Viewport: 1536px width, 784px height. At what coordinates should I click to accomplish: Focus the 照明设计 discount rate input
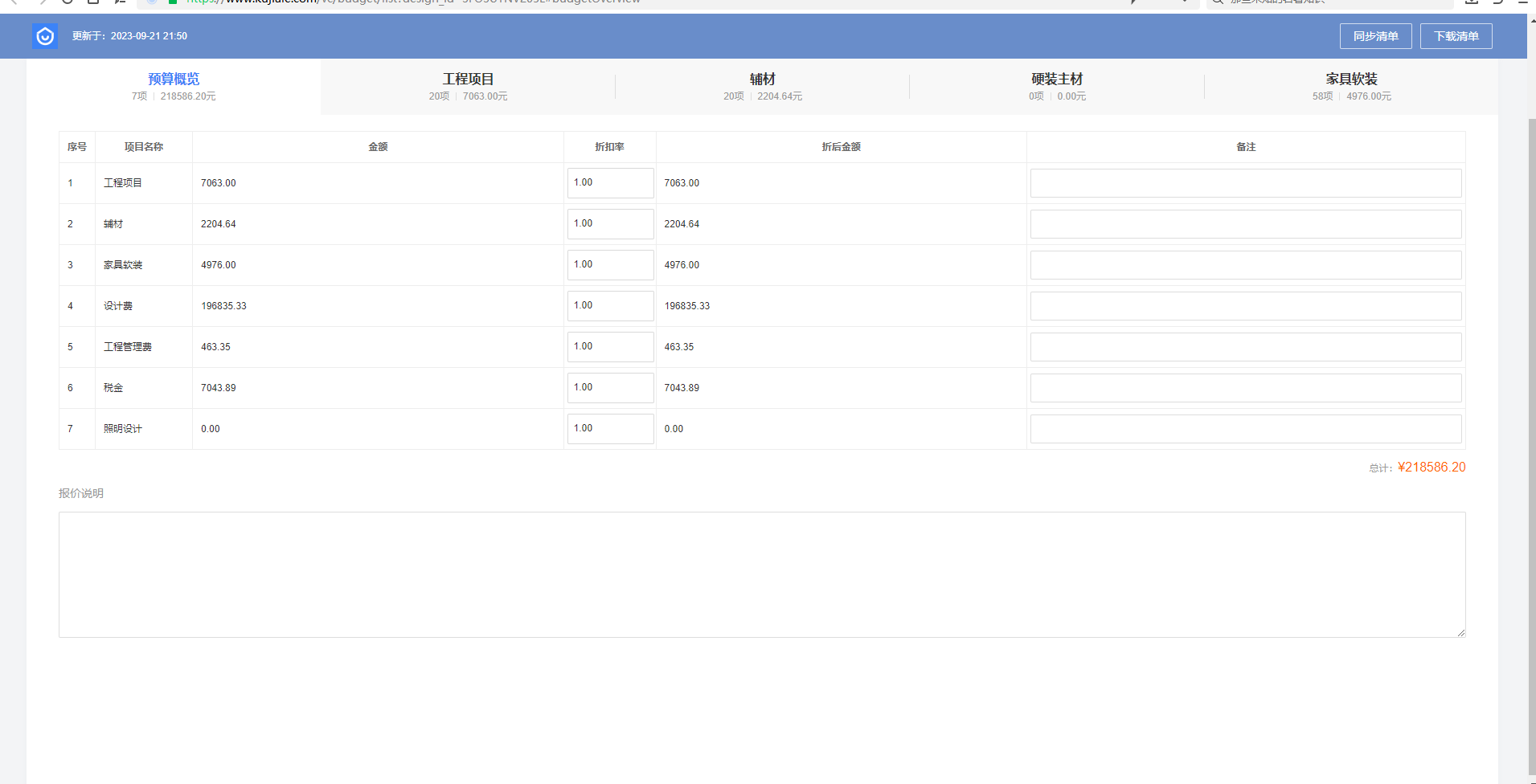[610, 429]
